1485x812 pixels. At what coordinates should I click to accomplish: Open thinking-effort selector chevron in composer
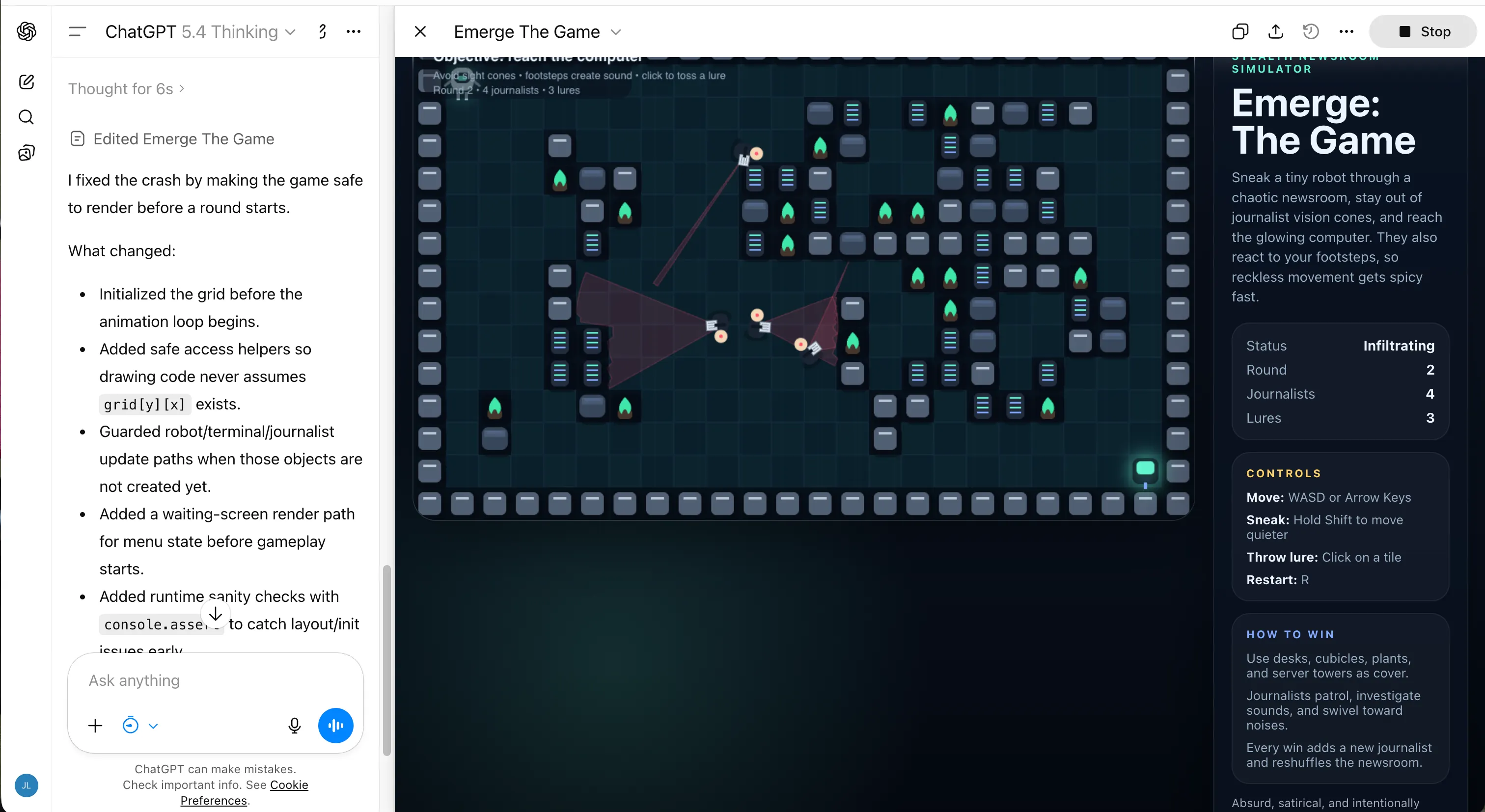[153, 726]
